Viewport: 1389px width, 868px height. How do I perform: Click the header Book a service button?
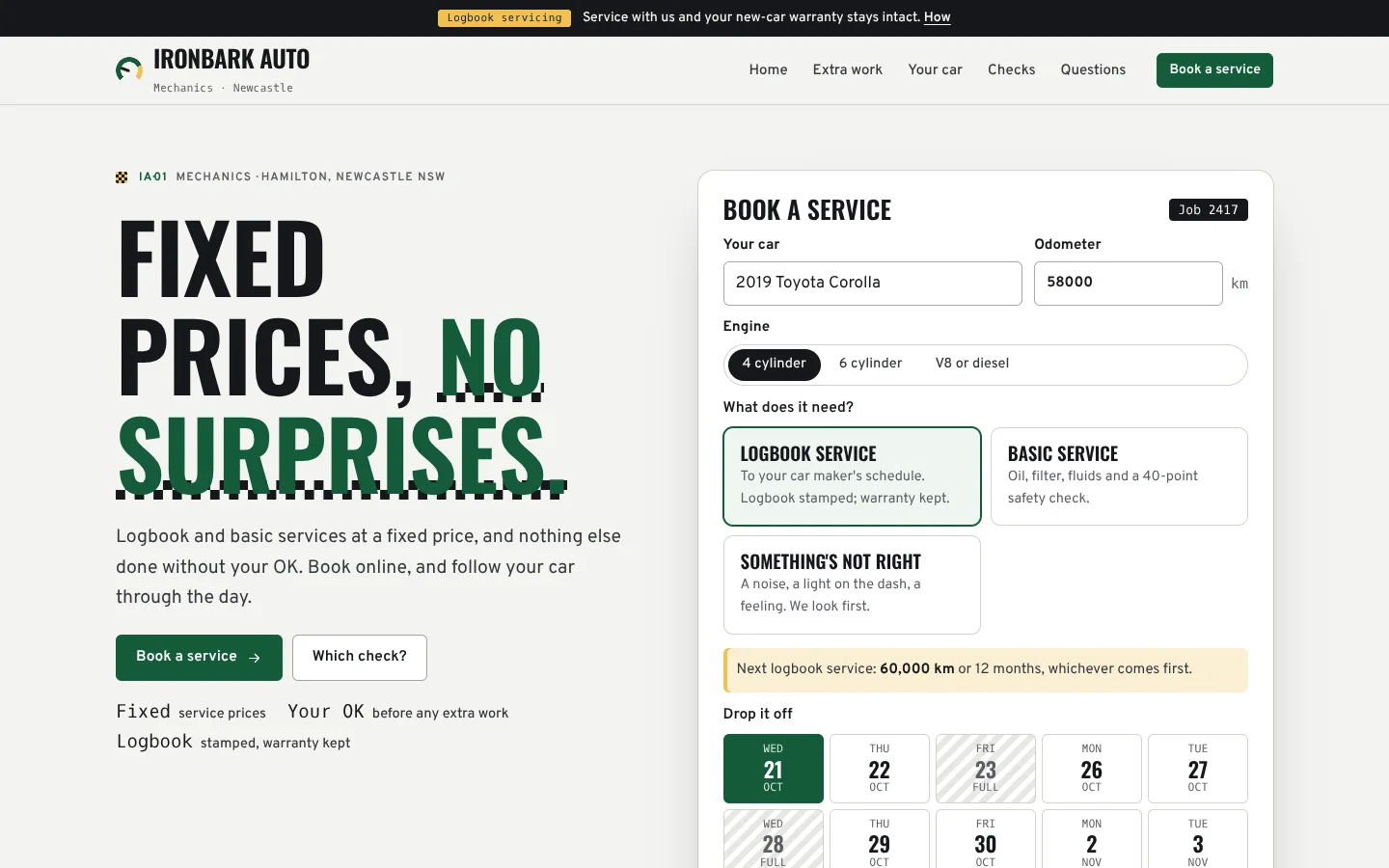pos(1214,69)
